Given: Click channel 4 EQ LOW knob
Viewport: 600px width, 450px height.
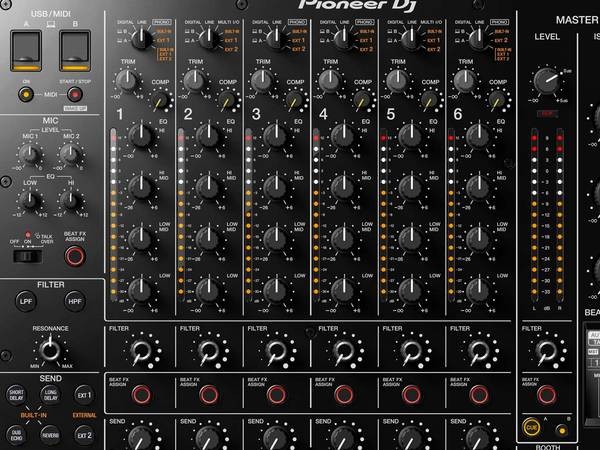Looking at the screenshot, I should pyautogui.click(x=344, y=291).
